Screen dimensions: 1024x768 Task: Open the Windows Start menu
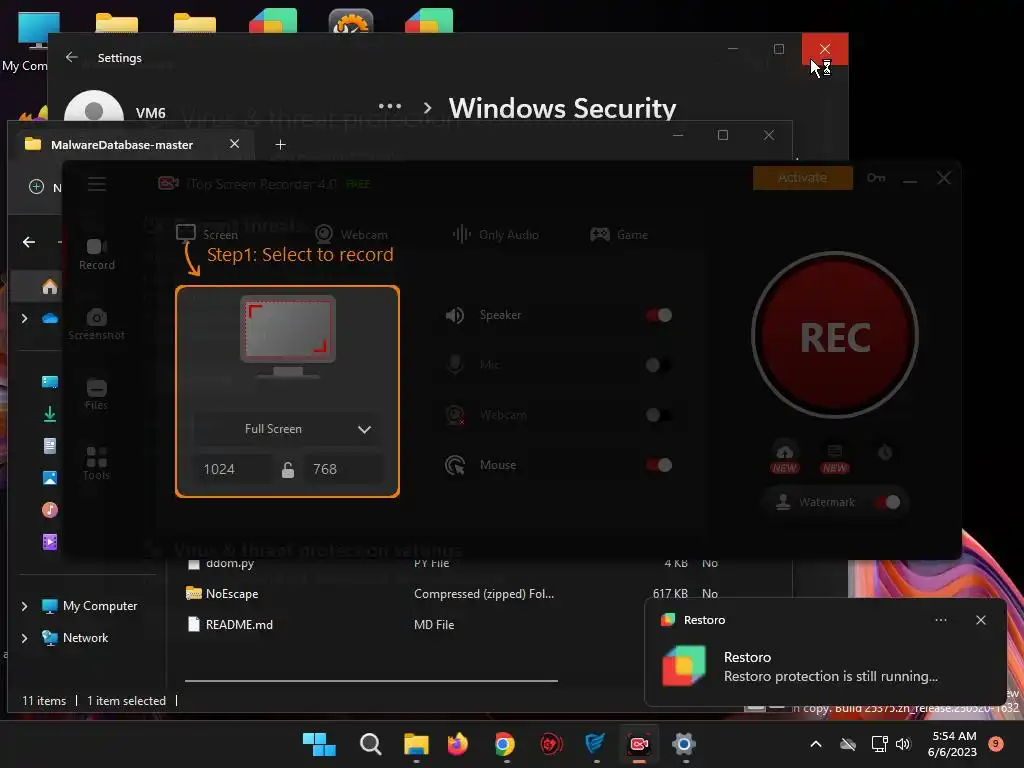319,744
